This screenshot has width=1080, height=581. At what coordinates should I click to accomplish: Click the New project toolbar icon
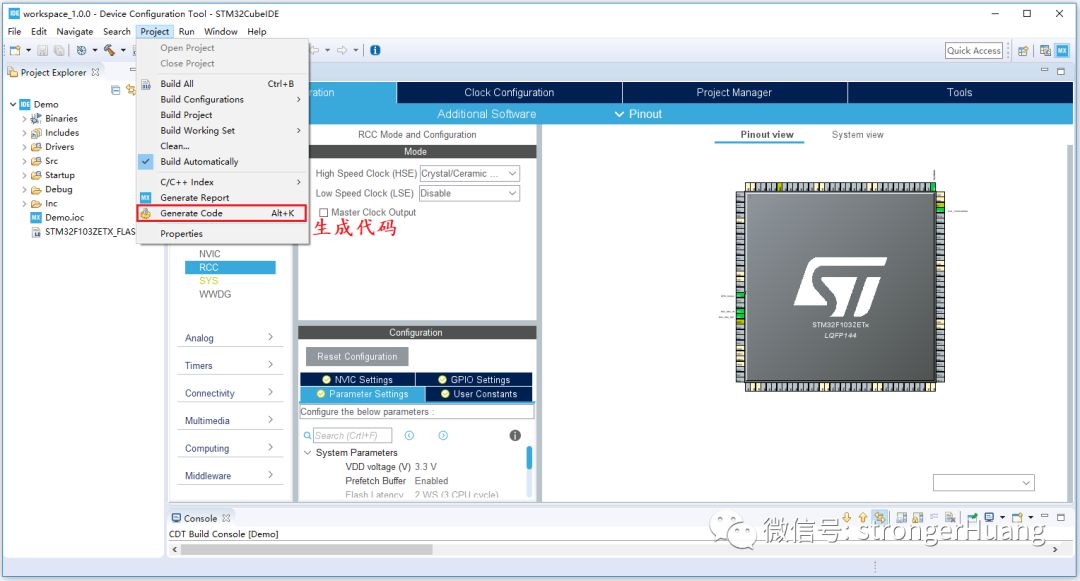click(x=14, y=50)
